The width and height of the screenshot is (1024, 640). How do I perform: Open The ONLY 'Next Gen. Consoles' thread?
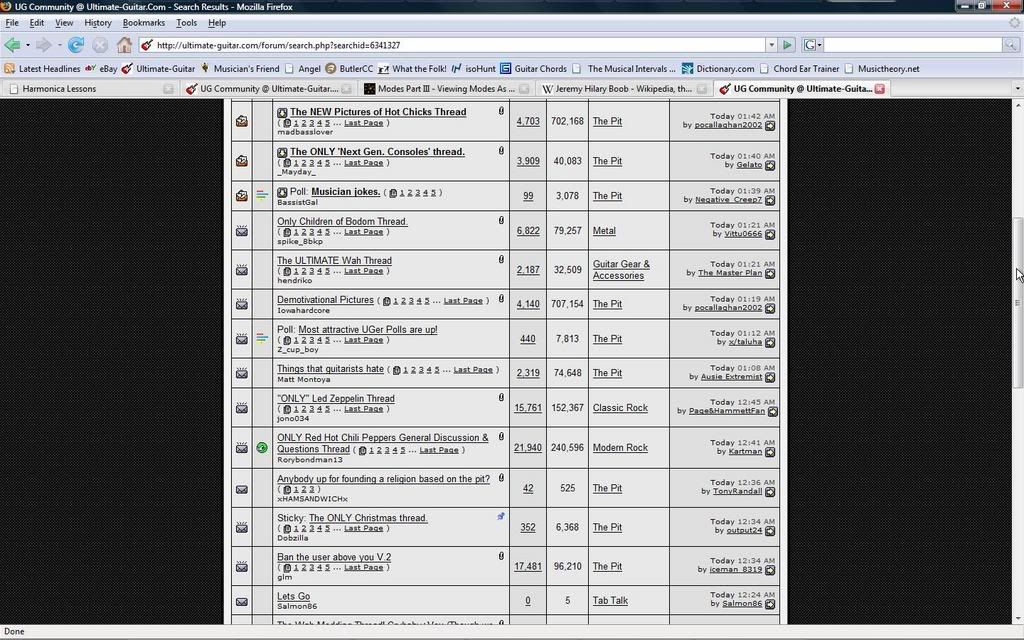coord(377,152)
